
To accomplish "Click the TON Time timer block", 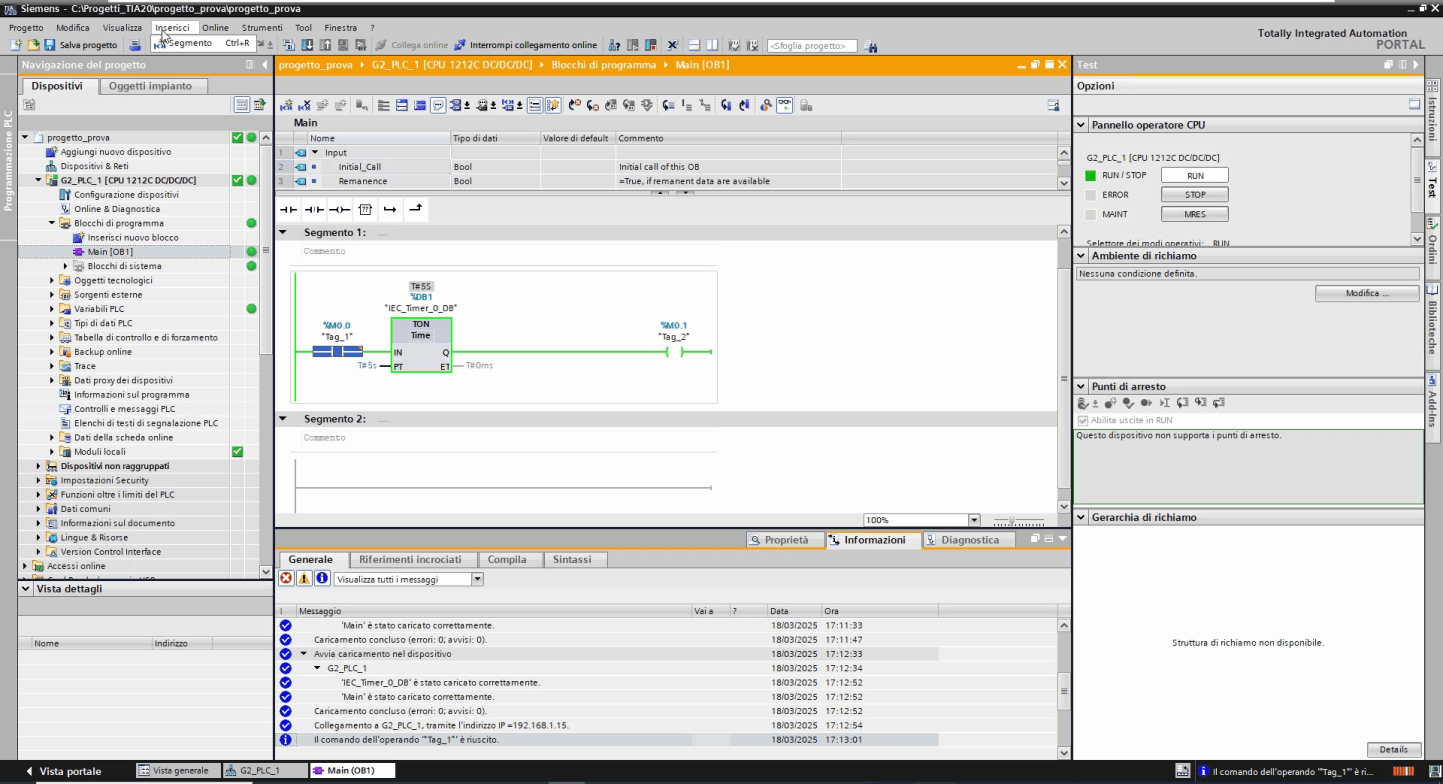I will [421, 345].
